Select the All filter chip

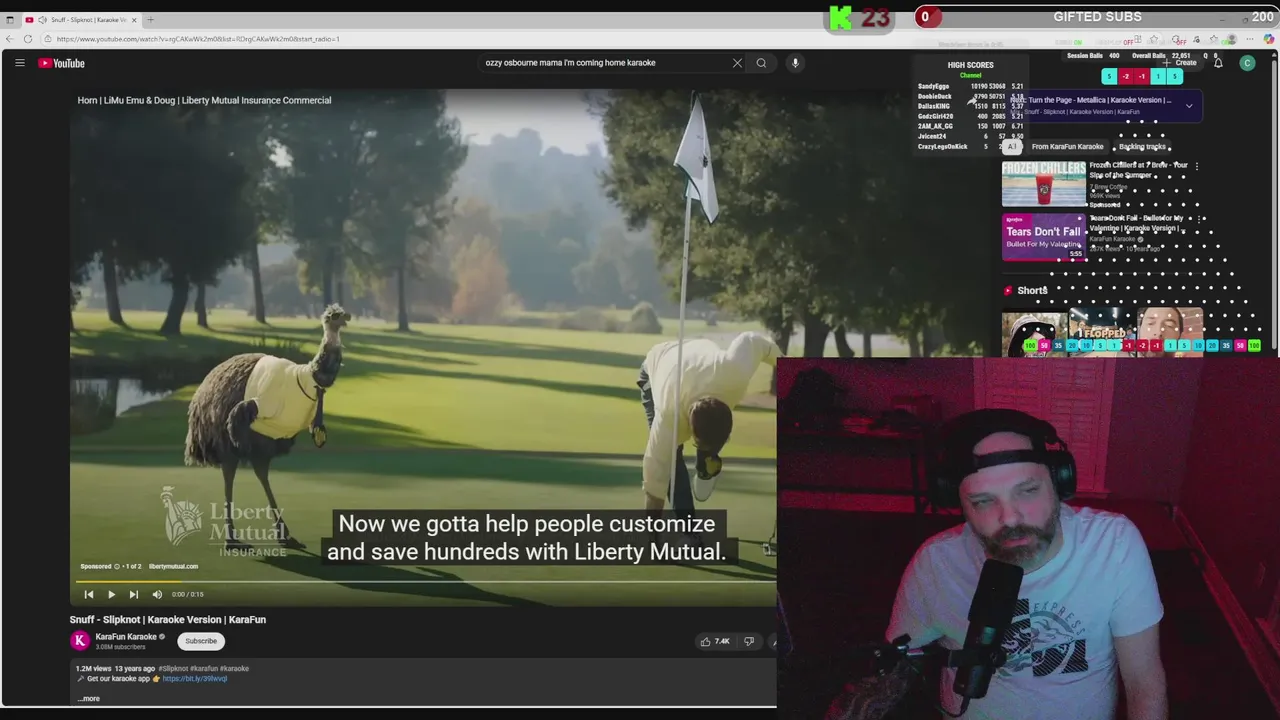pyautogui.click(x=1011, y=147)
